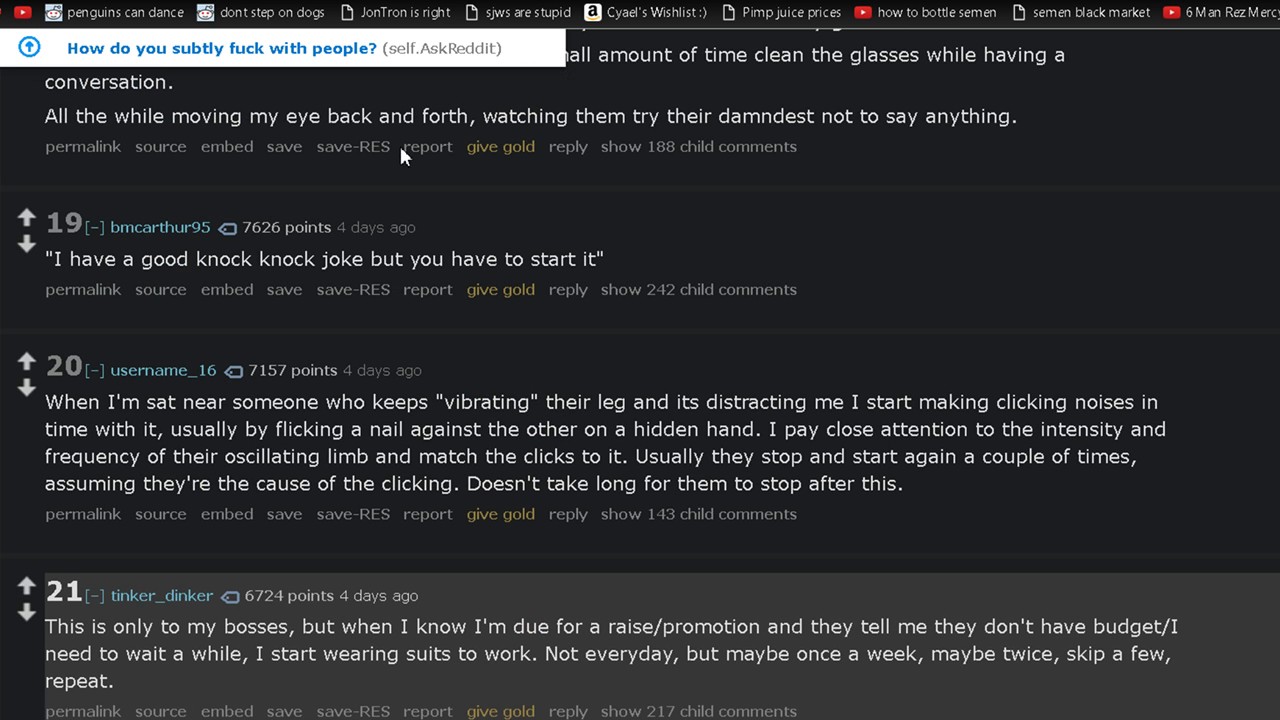Click the blue up-arrow icon beside post title
The image size is (1280, 720).
pos(30,48)
